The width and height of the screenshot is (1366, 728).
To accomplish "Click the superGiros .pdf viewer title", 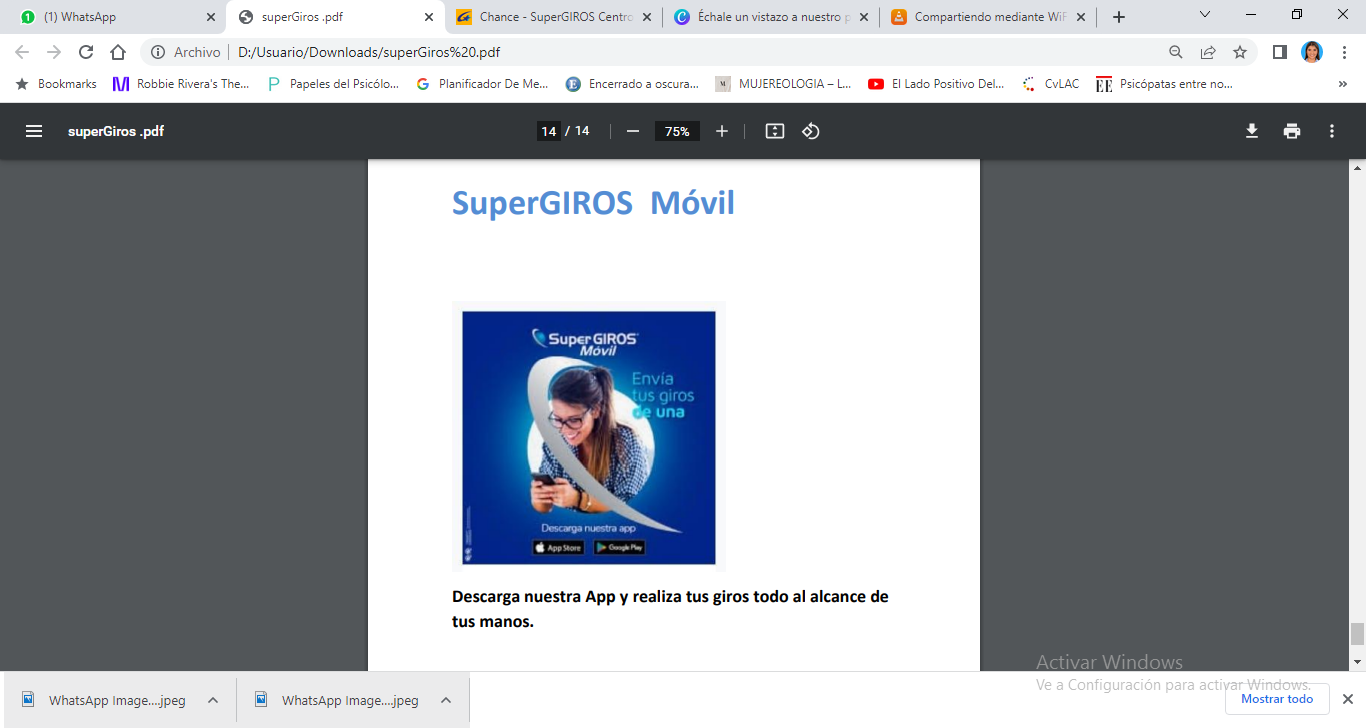I will pyautogui.click(x=116, y=131).
